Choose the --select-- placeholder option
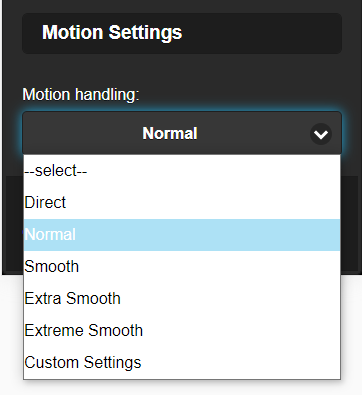The image size is (362, 395). (182, 171)
